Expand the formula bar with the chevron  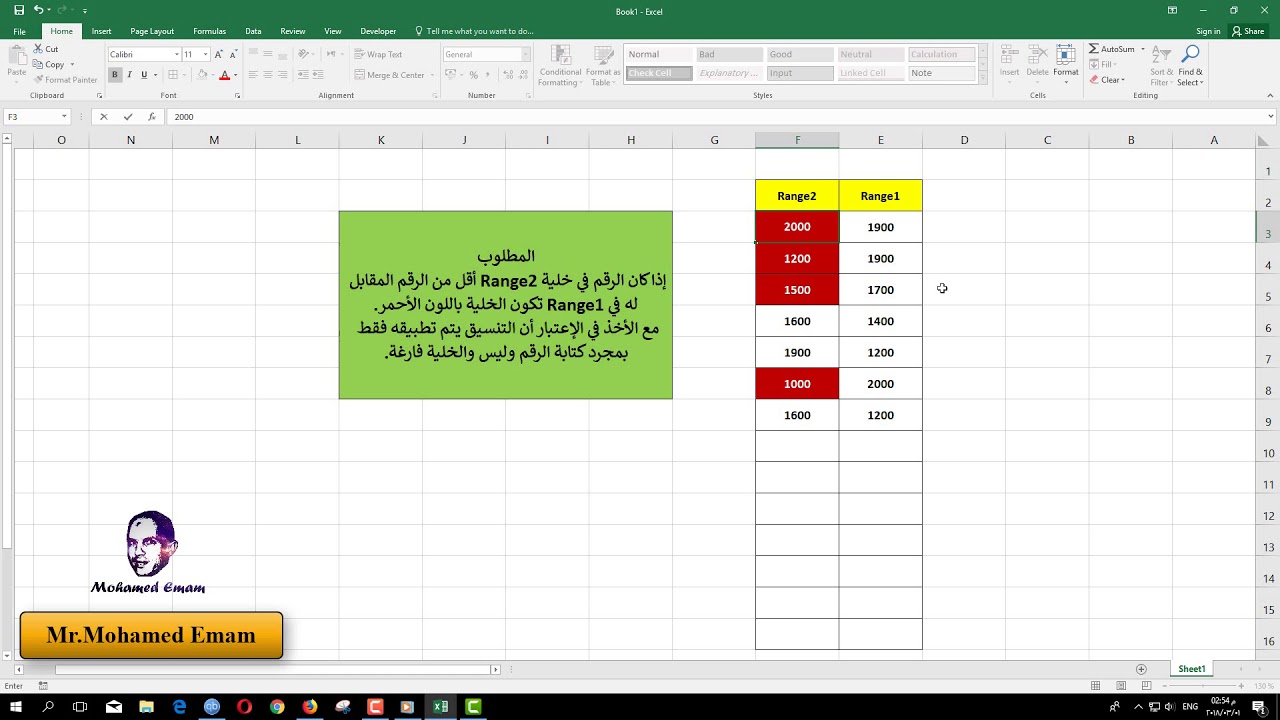click(x=1271, y=117)
